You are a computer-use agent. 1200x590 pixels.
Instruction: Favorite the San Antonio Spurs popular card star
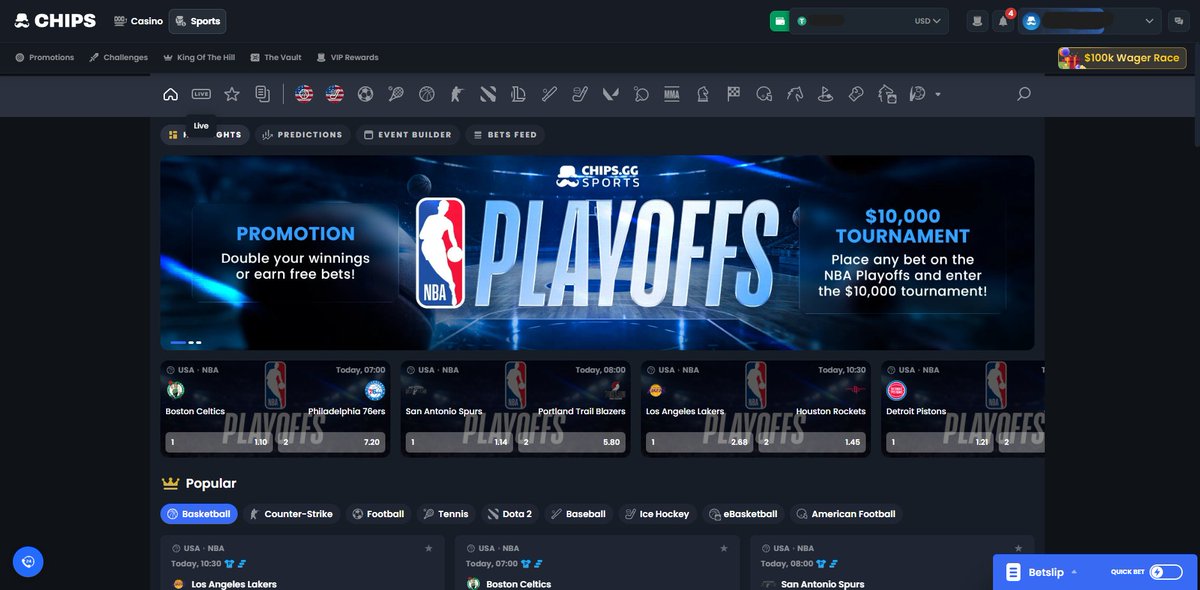1019,548
